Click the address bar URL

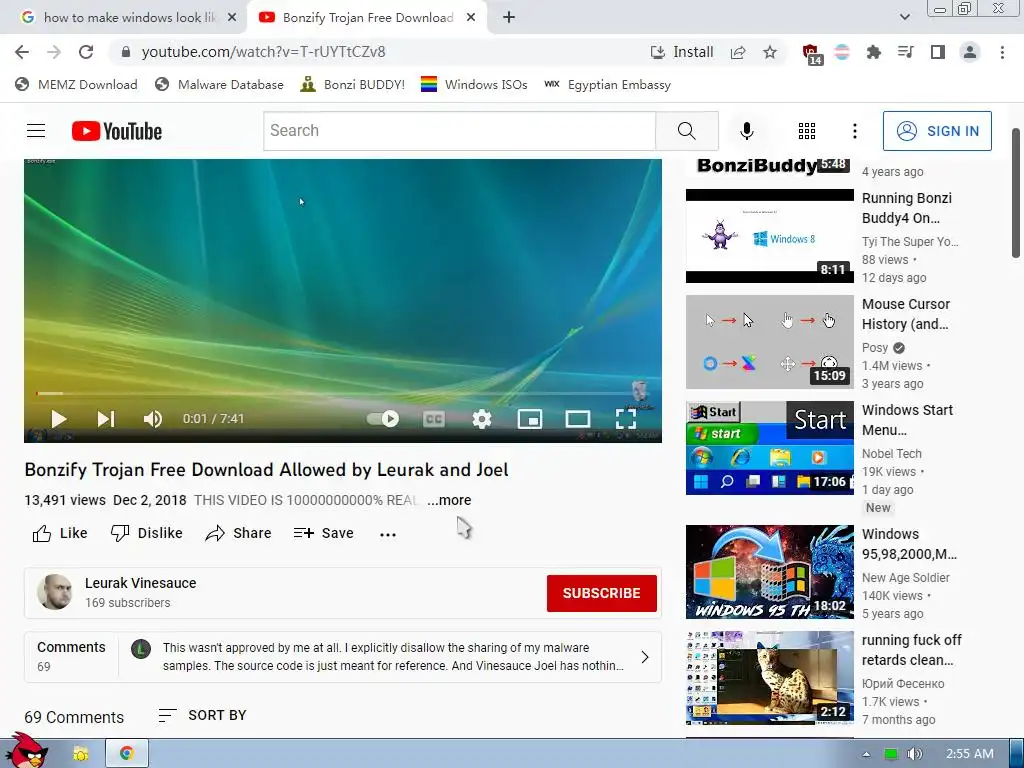point(263,52)
